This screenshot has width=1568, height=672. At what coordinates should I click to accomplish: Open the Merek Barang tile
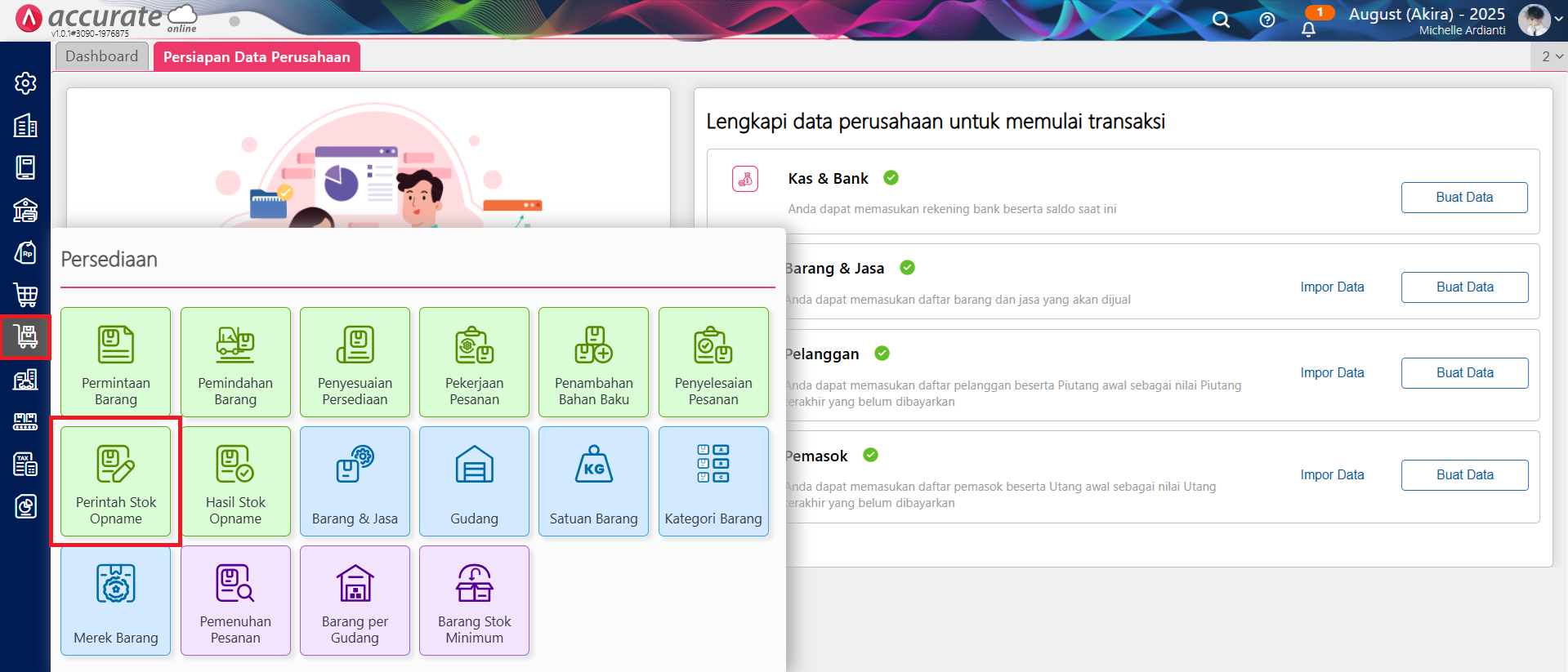click(x=116, y=600)
